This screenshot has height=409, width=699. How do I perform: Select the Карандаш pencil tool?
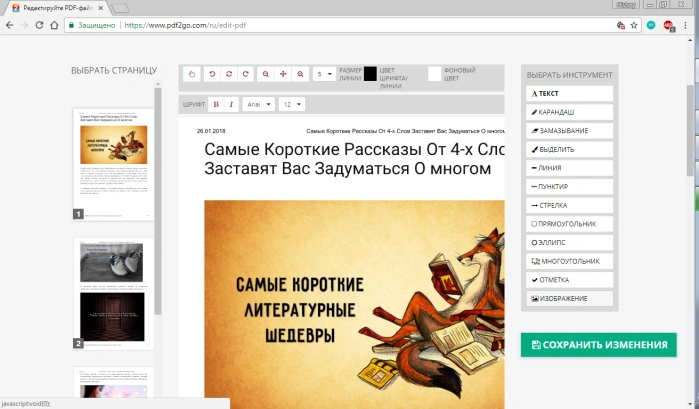coord(570,112)
